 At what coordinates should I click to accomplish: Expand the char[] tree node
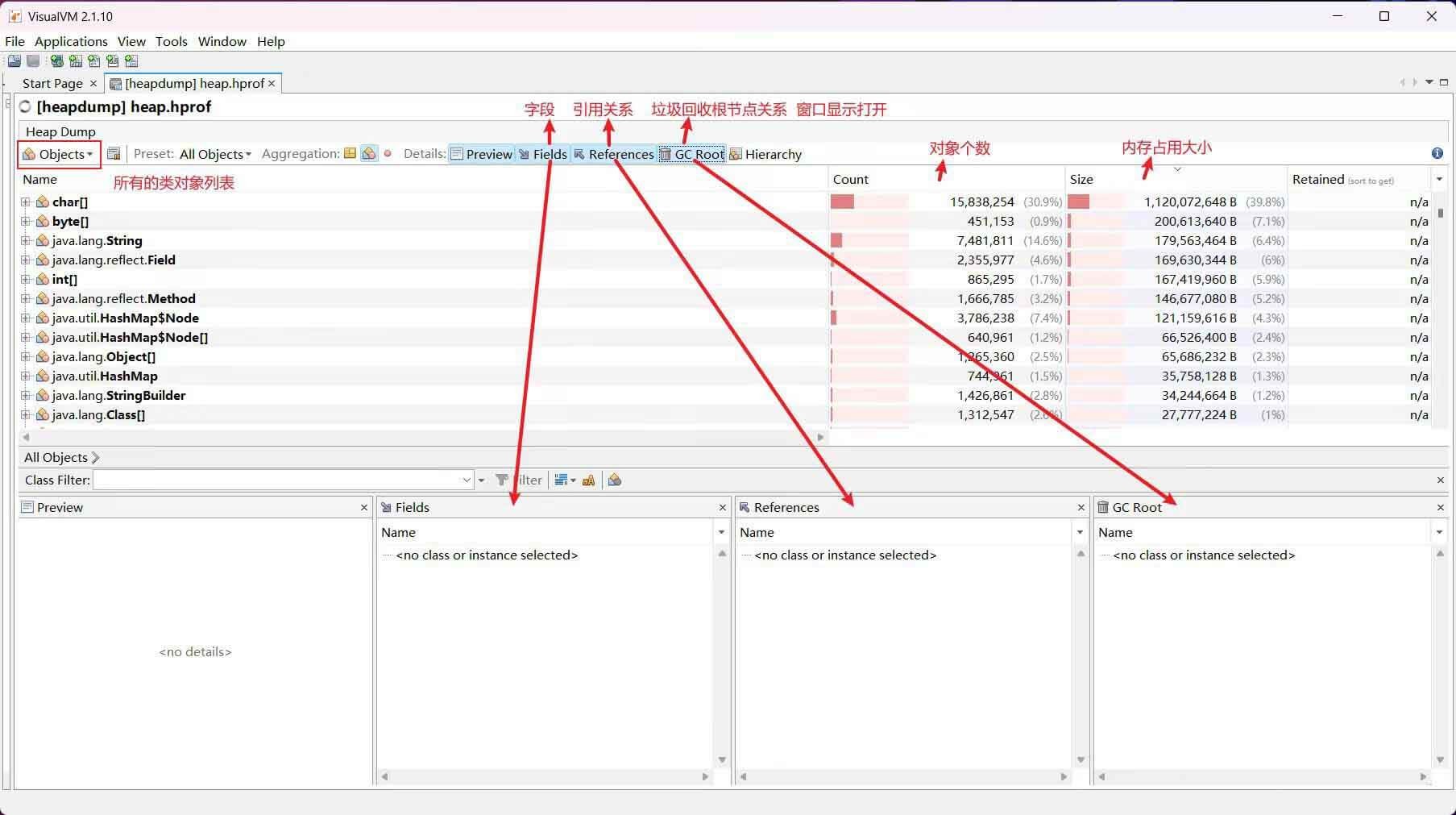[26, 202]
